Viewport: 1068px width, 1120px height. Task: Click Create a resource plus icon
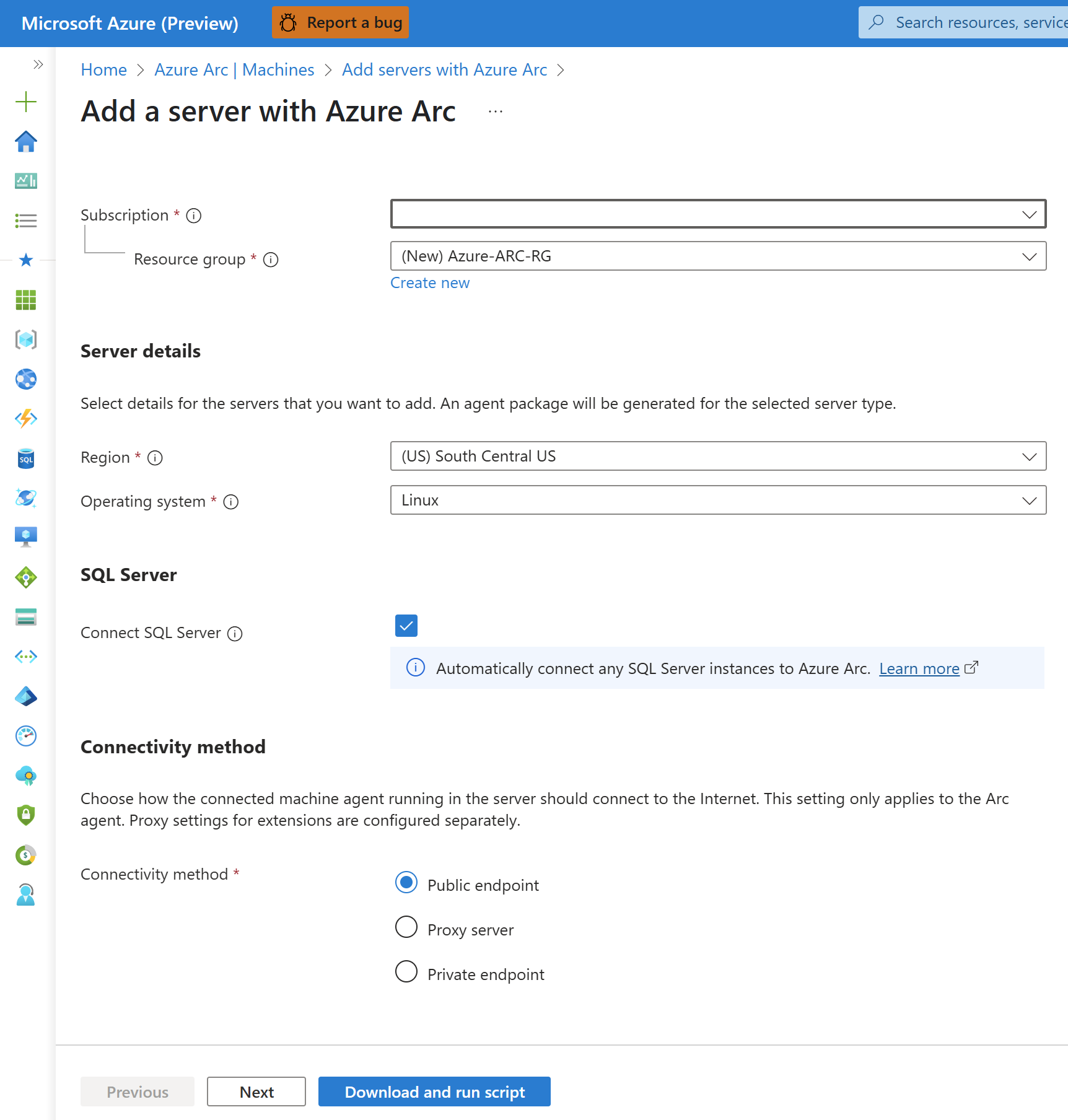point(26,102)
